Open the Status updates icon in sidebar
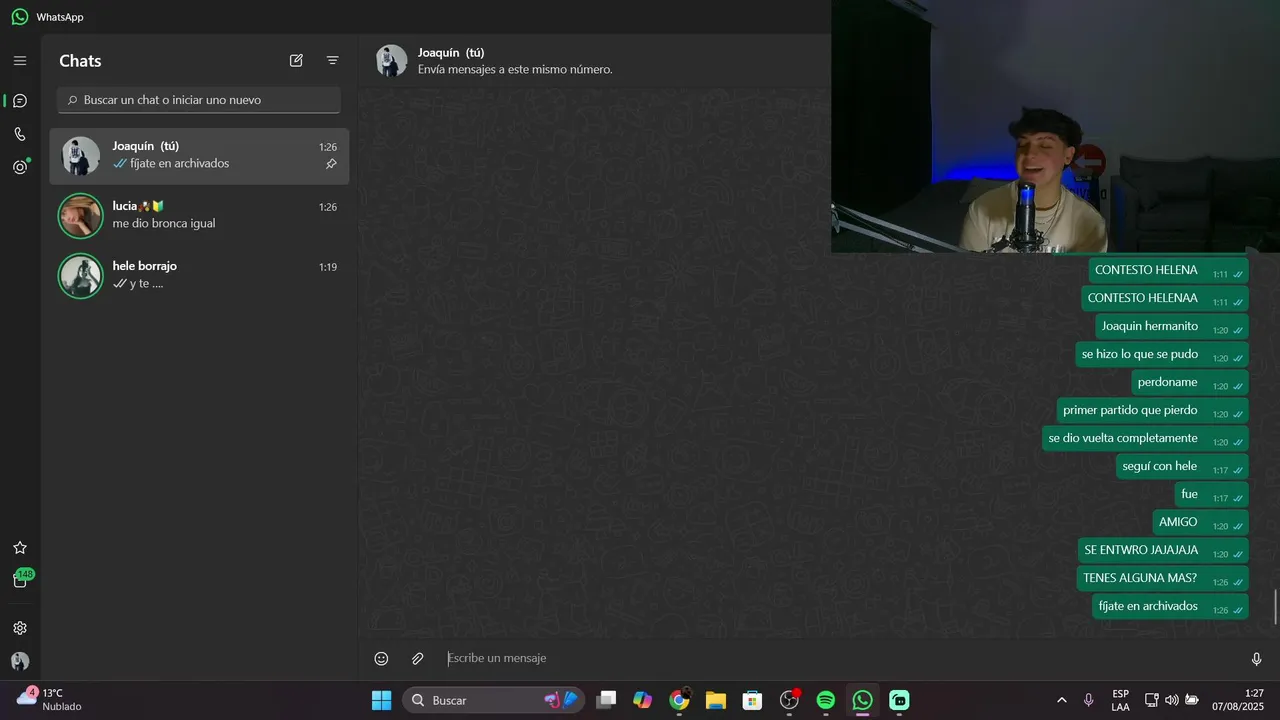The image size is (1280, 720). tap(20, 167)
